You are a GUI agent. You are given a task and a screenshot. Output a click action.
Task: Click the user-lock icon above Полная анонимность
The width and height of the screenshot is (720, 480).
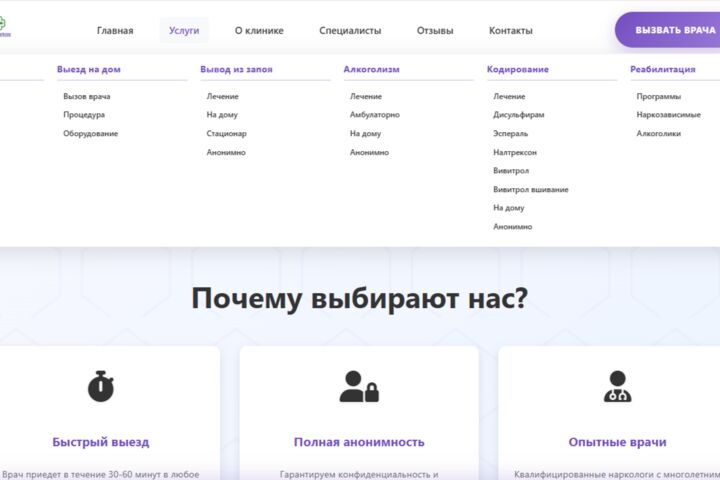point(359,386)
